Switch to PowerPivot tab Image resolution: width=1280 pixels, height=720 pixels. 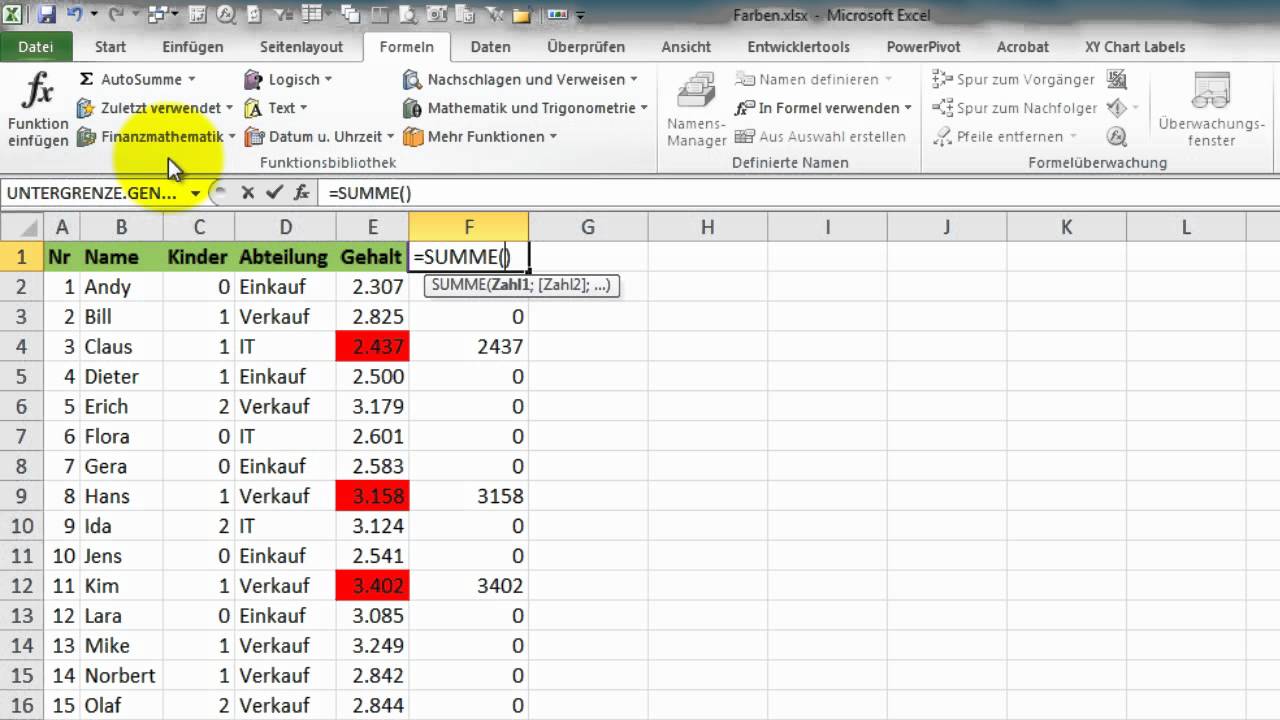coord(923,46)
